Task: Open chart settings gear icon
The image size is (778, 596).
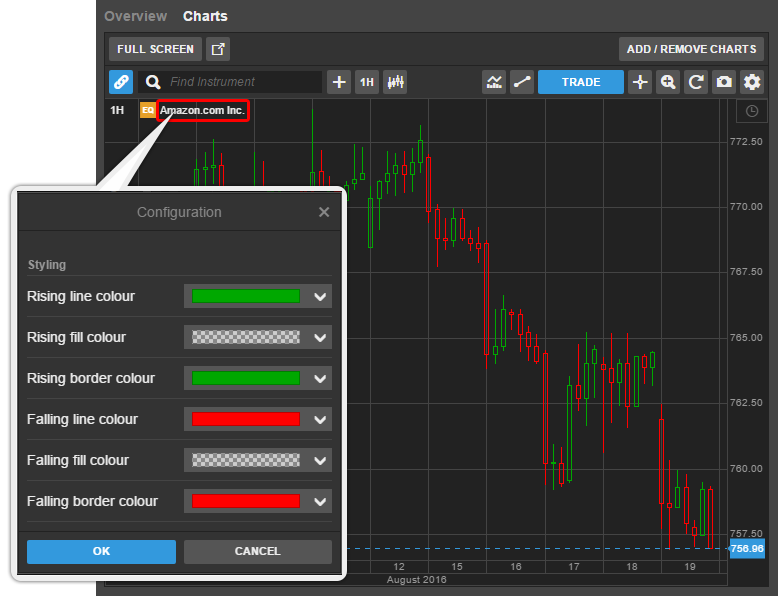Action: pyautogui.click(x=752, y=82)
